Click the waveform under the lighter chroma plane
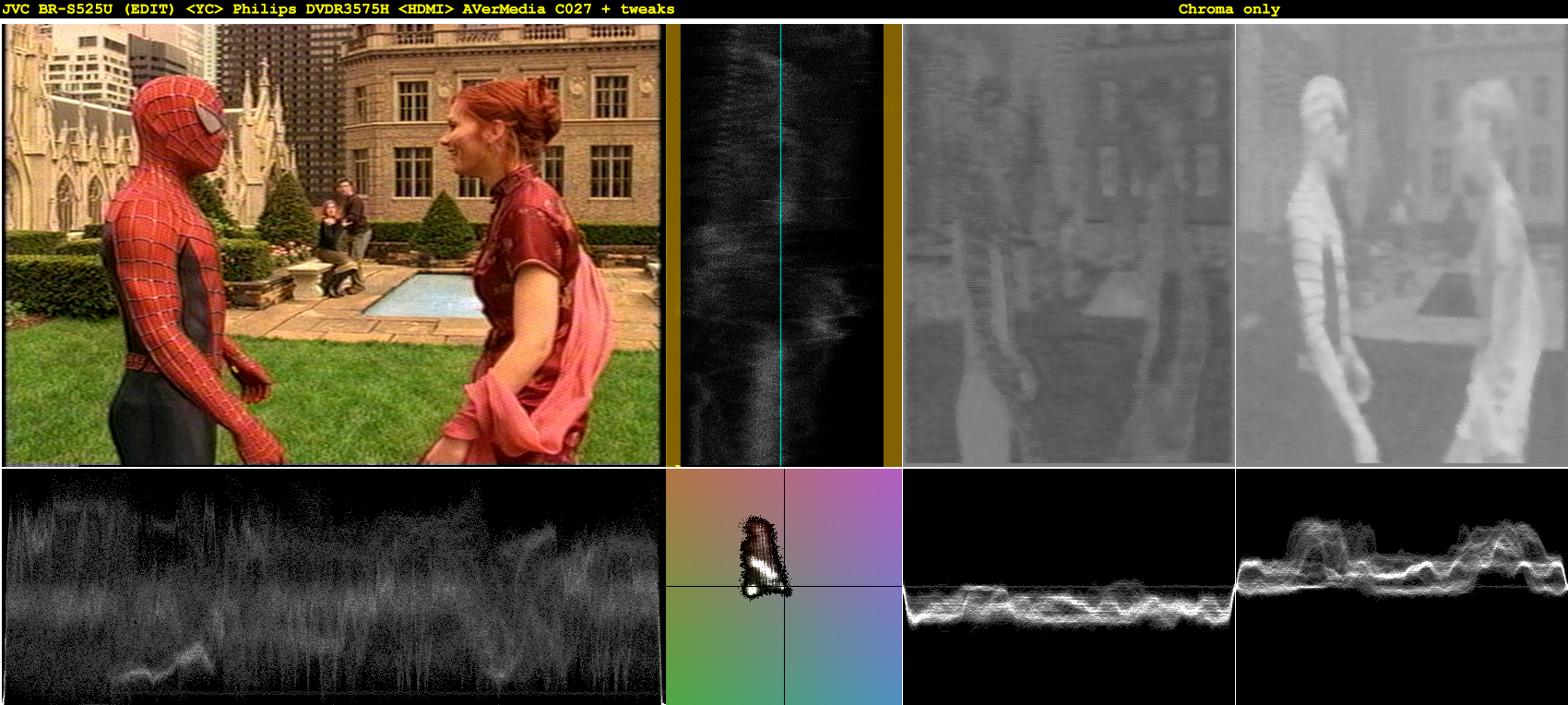Image resolution: width=1568 pixels, height=705 pixels. (x=1401, y=587)
